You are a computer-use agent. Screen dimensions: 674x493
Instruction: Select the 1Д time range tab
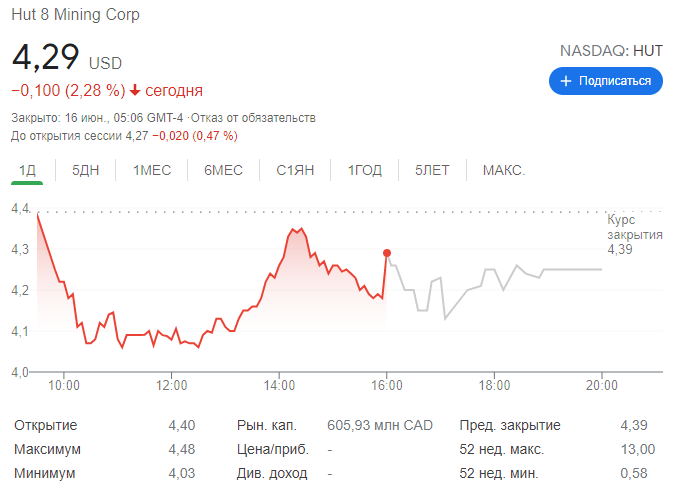point(27,170)
